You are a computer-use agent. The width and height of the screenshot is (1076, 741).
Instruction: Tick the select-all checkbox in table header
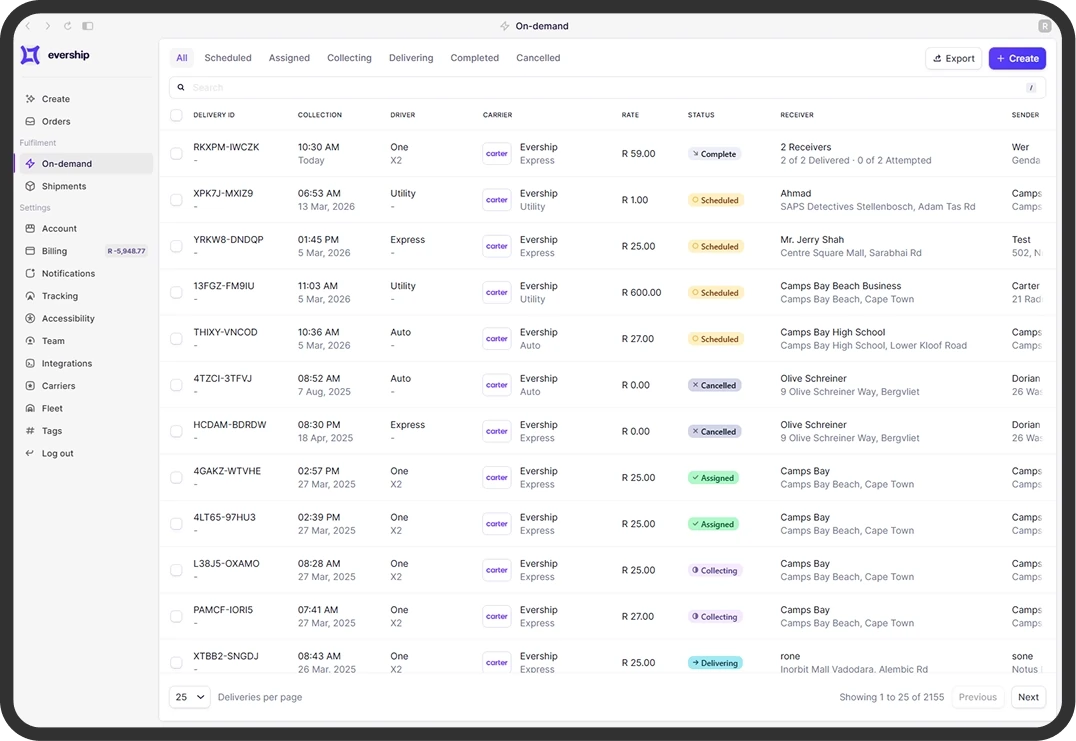[176, 115]
